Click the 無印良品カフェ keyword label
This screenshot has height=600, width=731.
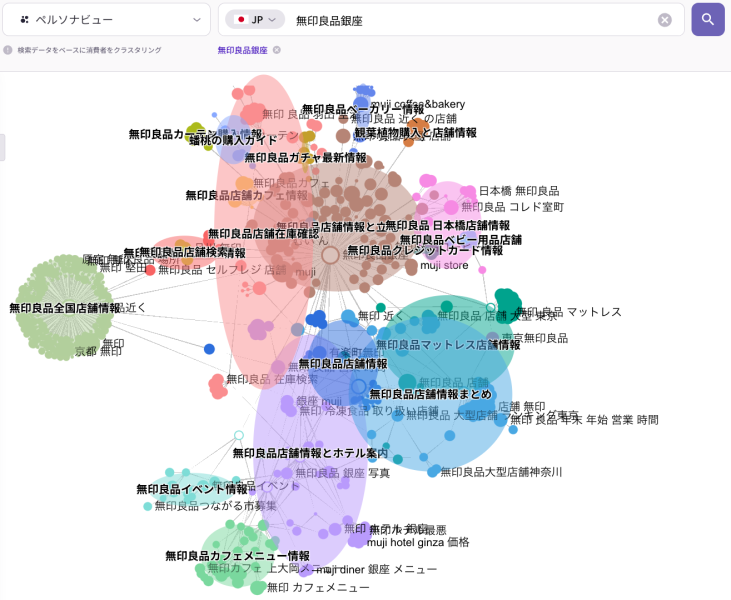coord(291,183)
